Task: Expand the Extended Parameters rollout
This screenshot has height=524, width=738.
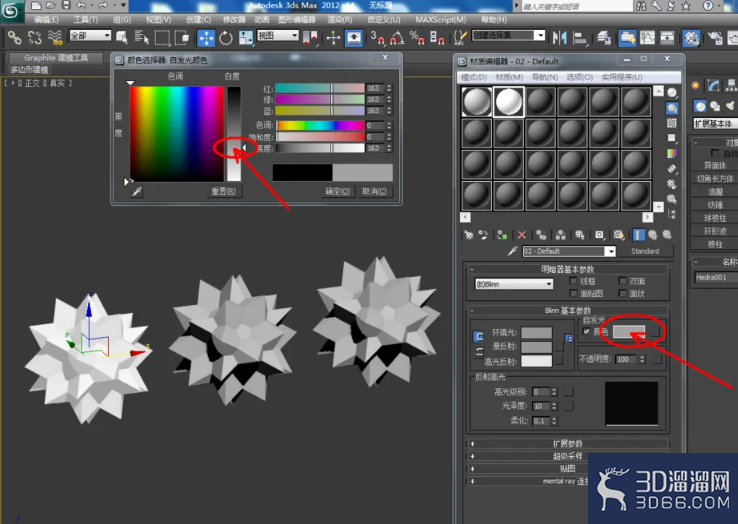Action: point(567,443)
